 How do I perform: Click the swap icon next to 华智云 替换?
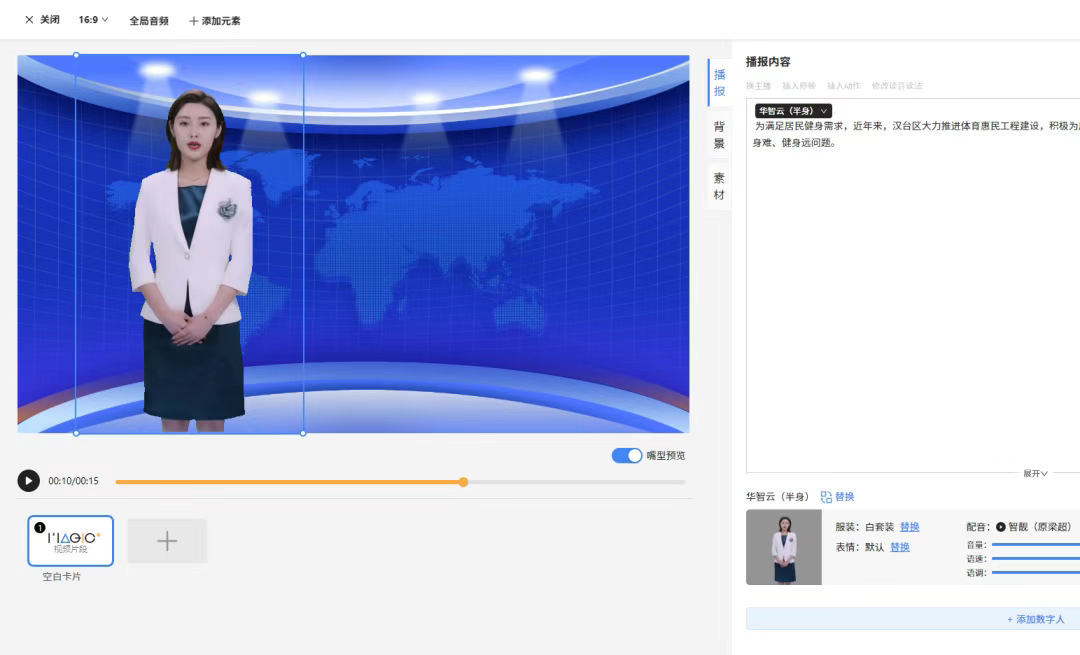826,497
